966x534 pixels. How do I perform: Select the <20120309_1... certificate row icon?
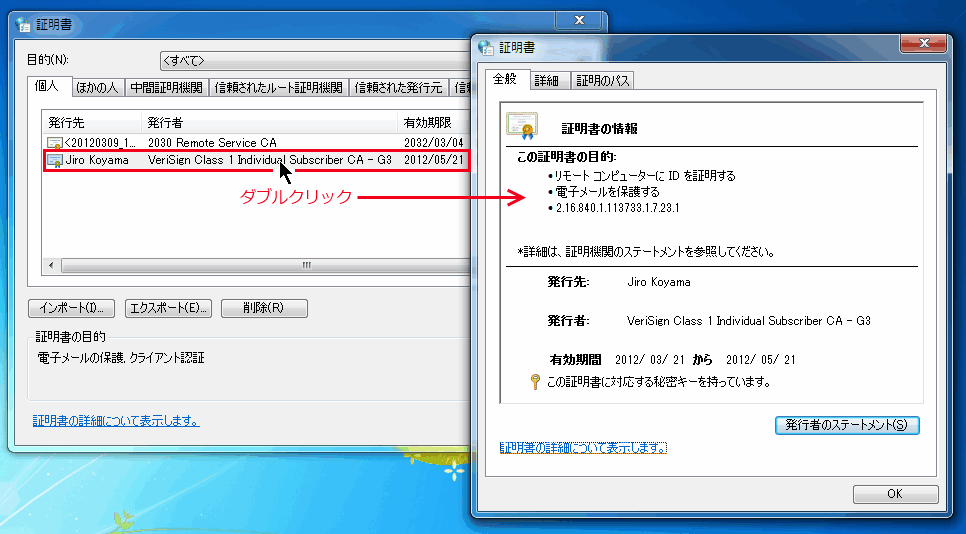(x=55, y=143)
